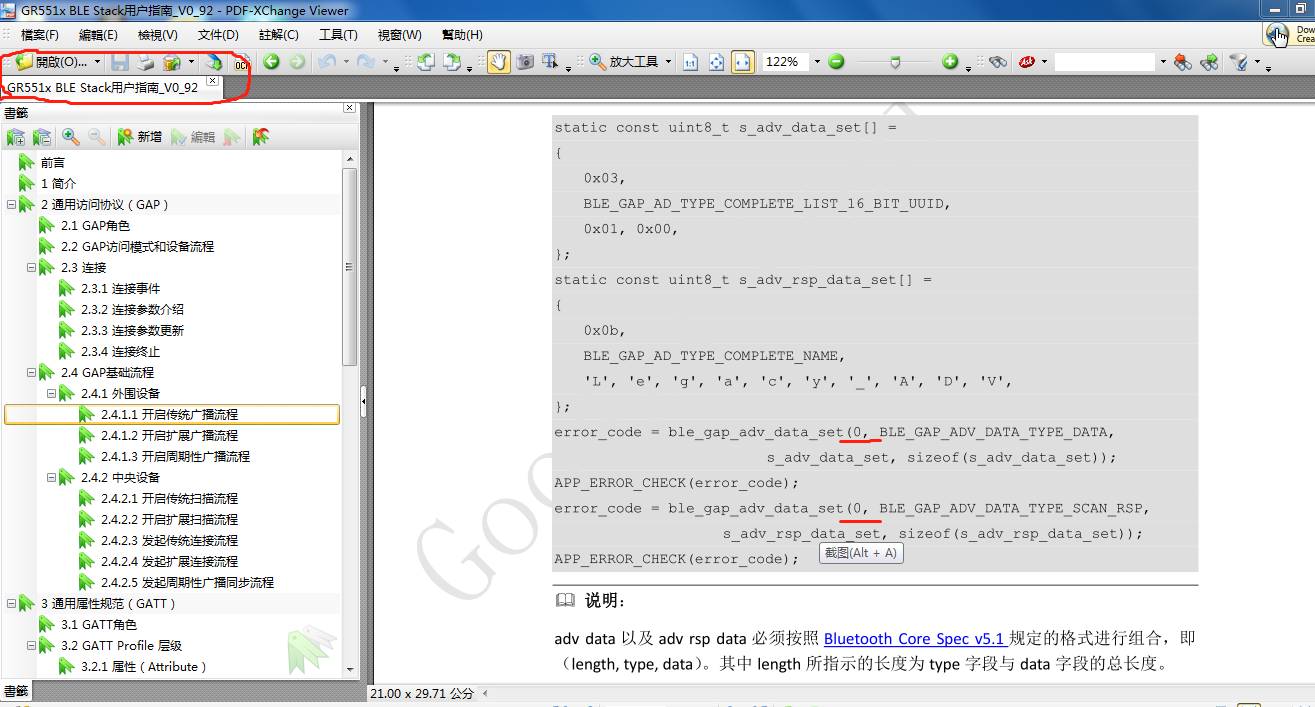Click the Snapshot camera tool
The image size is (1315, 707).
click(524, 62)
